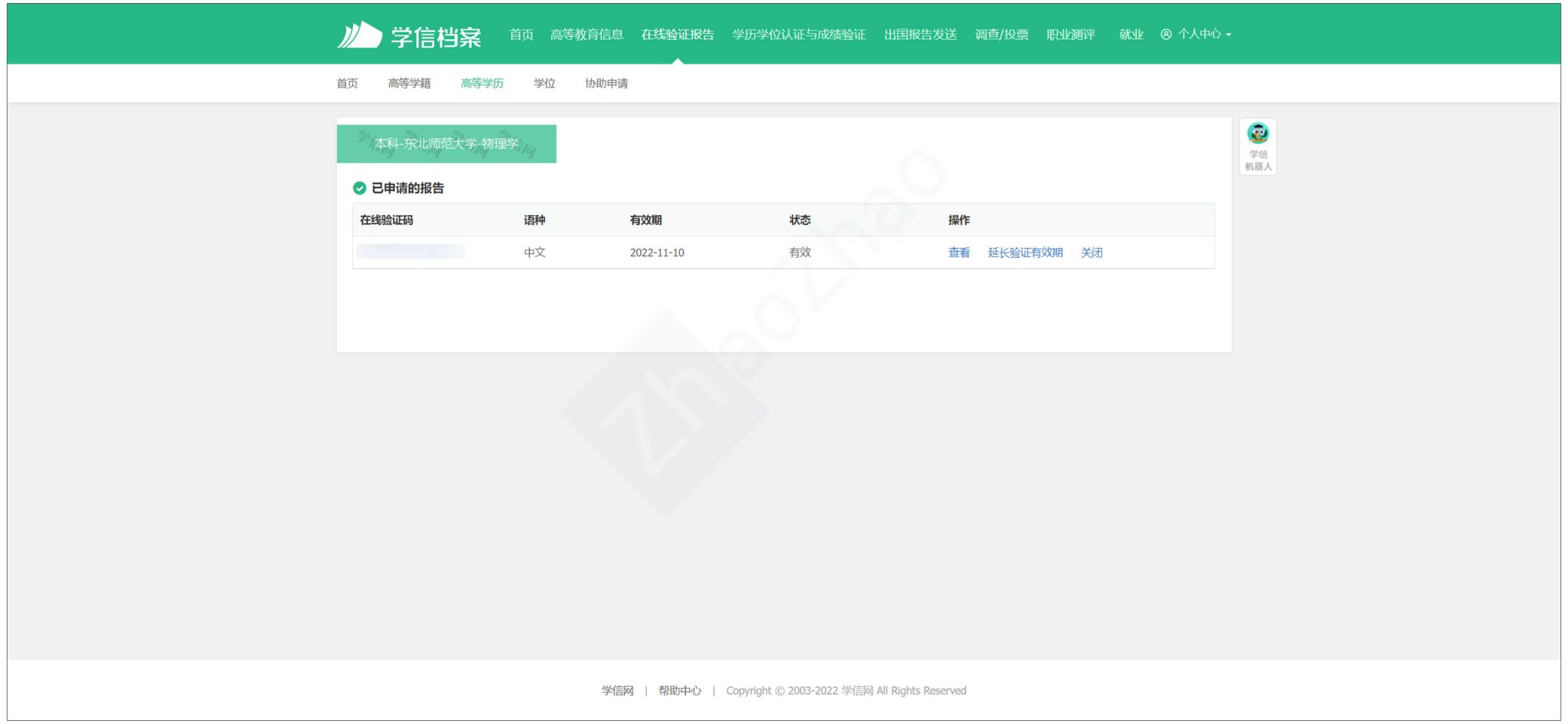Close the report using the 关闭 link
This screenshot has width=1568, height=724.
pos(1093,252)
